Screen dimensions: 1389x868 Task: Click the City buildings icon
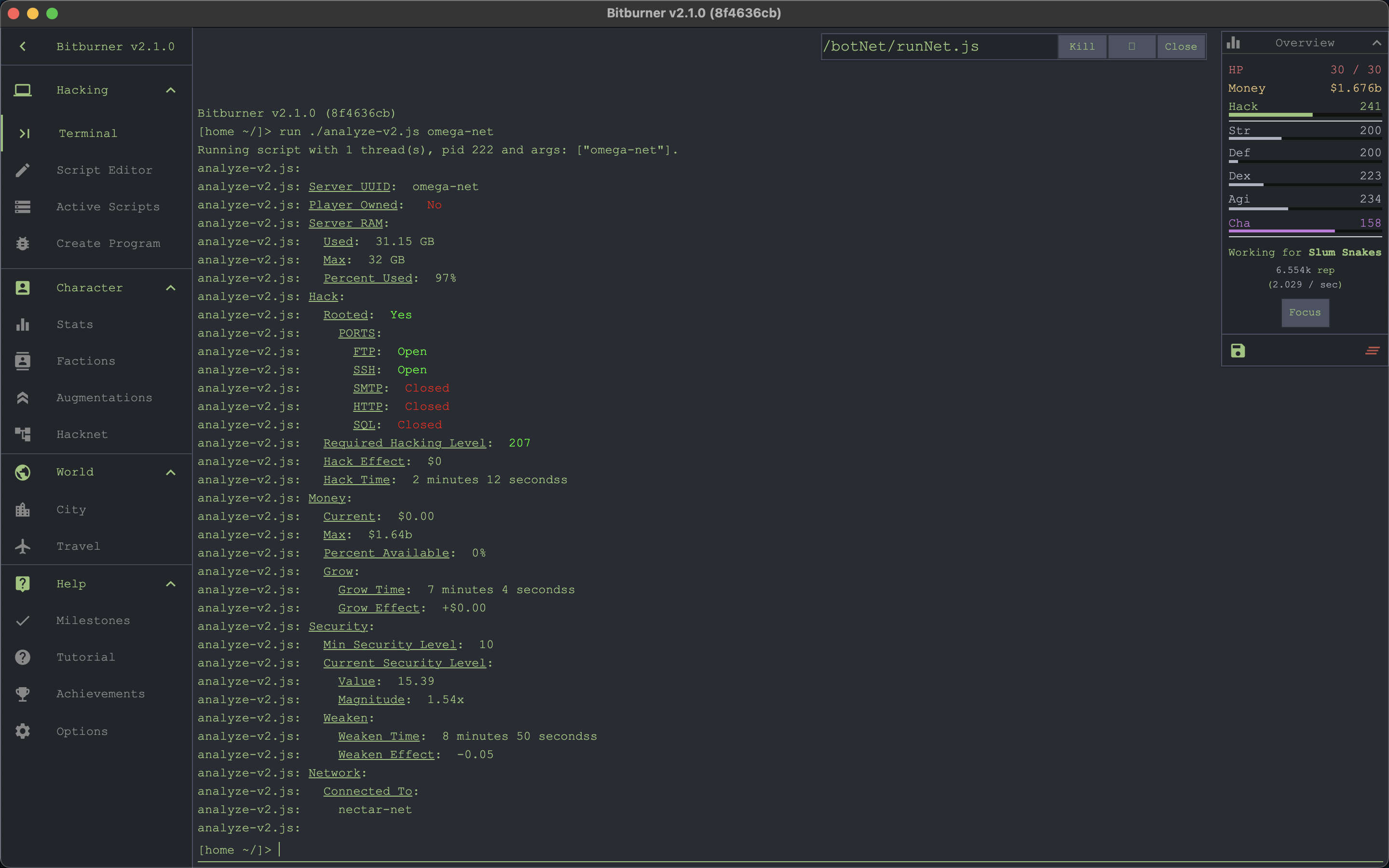[x=23, y=509]
